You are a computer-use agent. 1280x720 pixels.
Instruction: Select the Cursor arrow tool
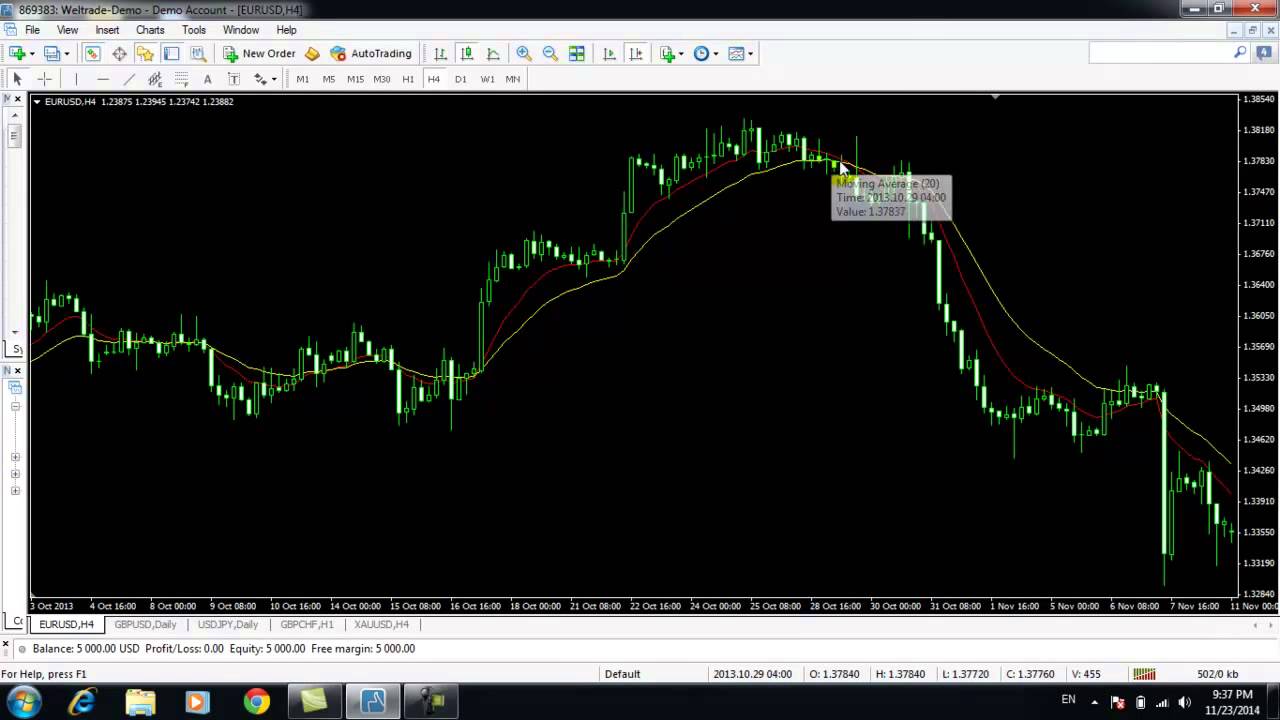coord(17,79)
